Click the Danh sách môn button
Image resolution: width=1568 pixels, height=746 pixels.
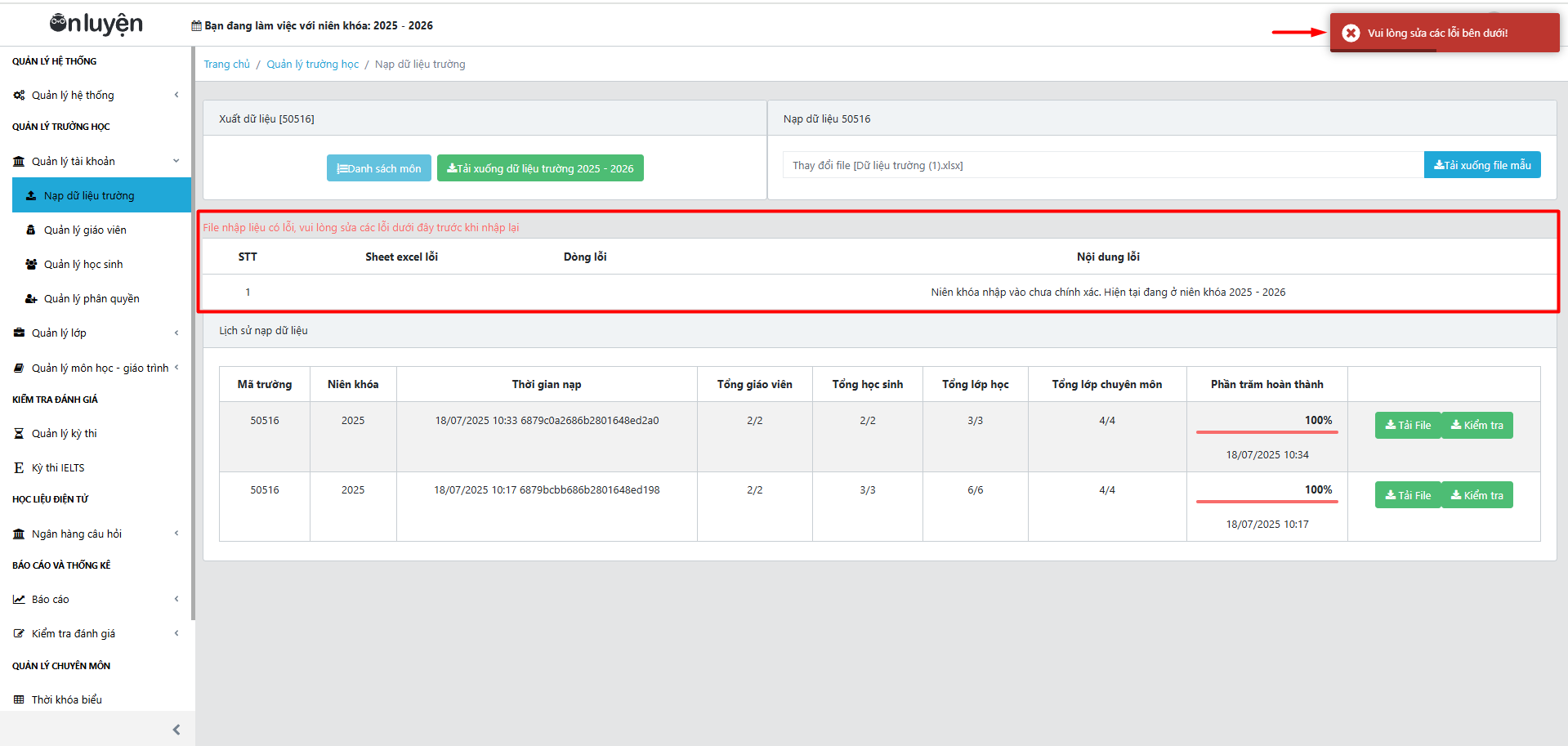379,168
